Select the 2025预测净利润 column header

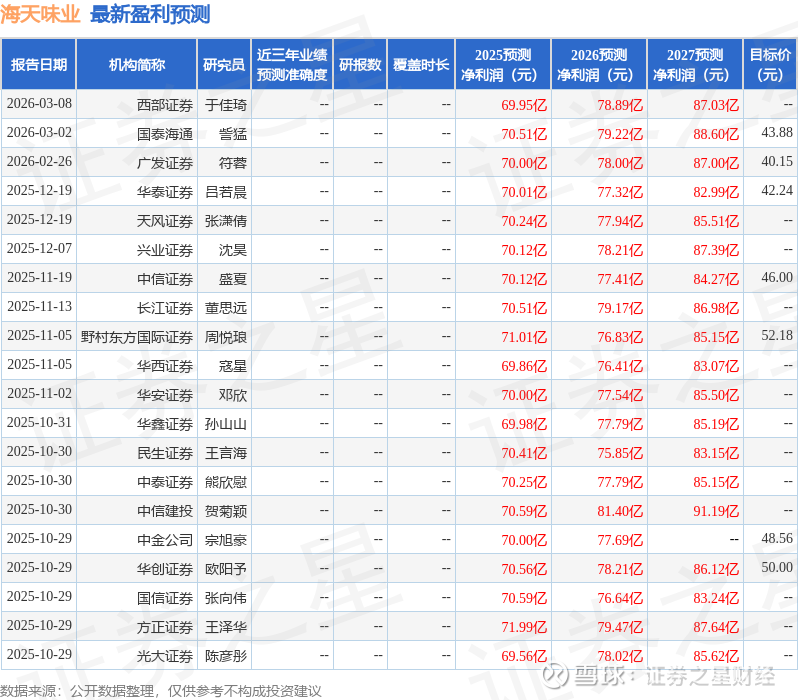click(503, 65)
